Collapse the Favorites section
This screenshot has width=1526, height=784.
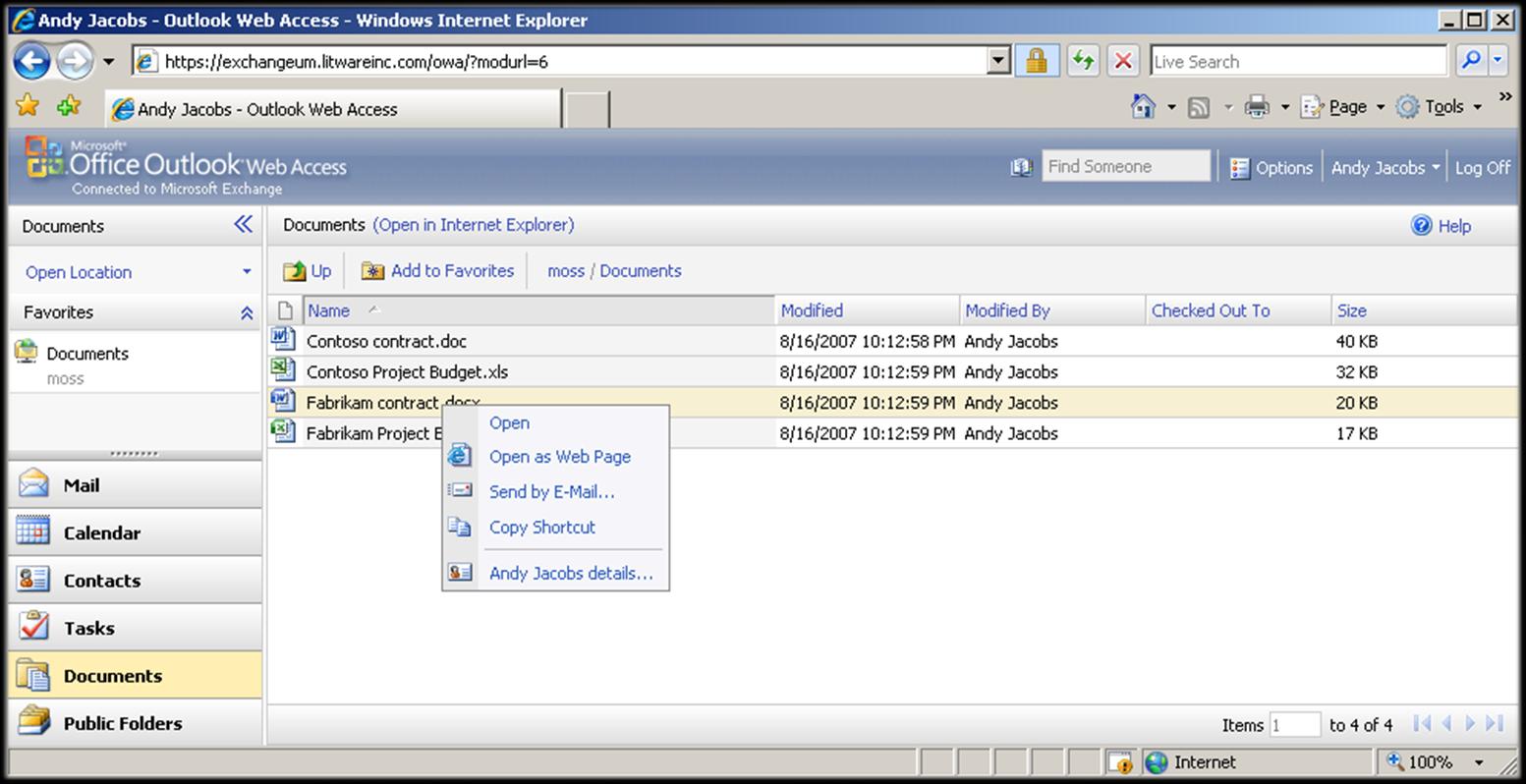pos(246,313)
